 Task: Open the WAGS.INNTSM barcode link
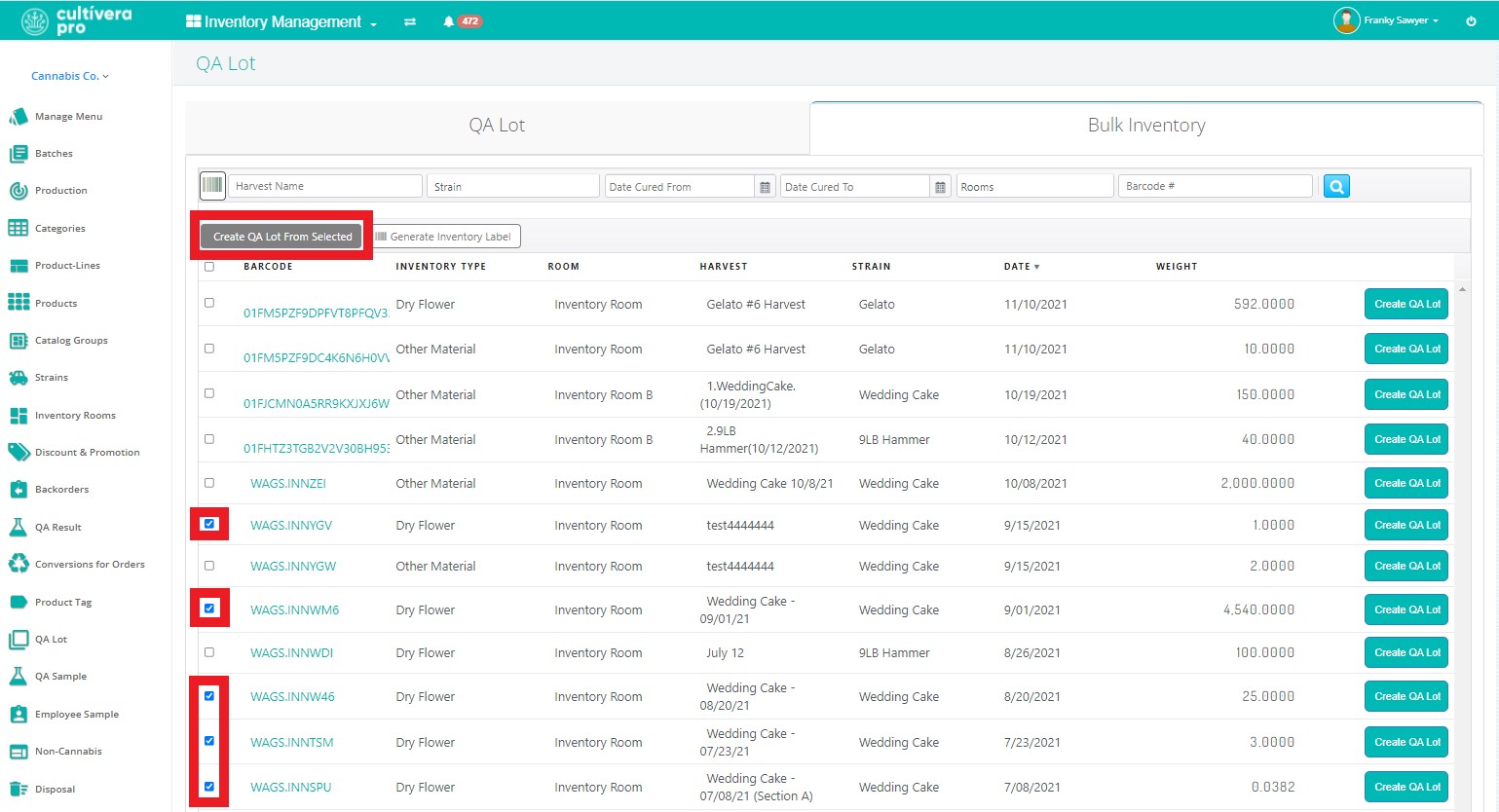[292, 743]
